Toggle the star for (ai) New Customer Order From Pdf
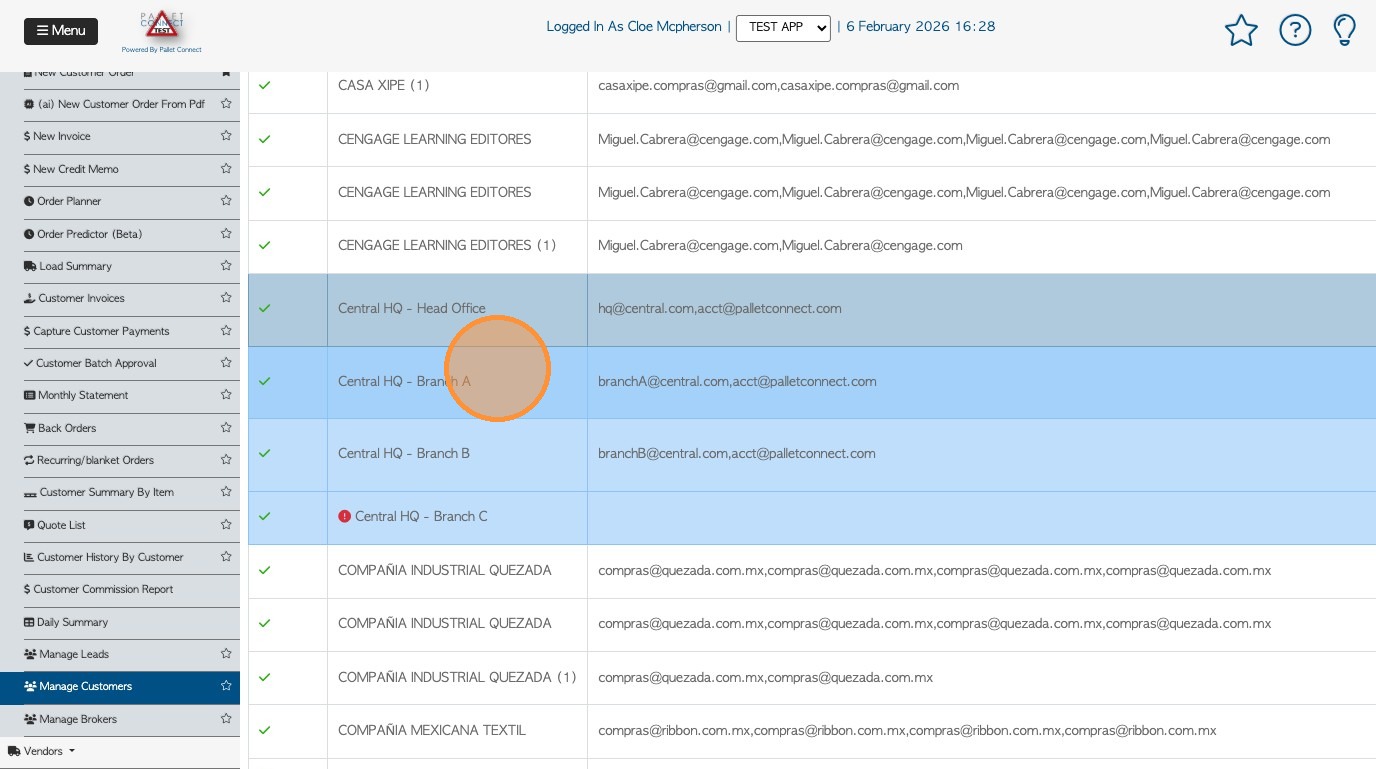 pyautogui.click(x=226, y=104)
